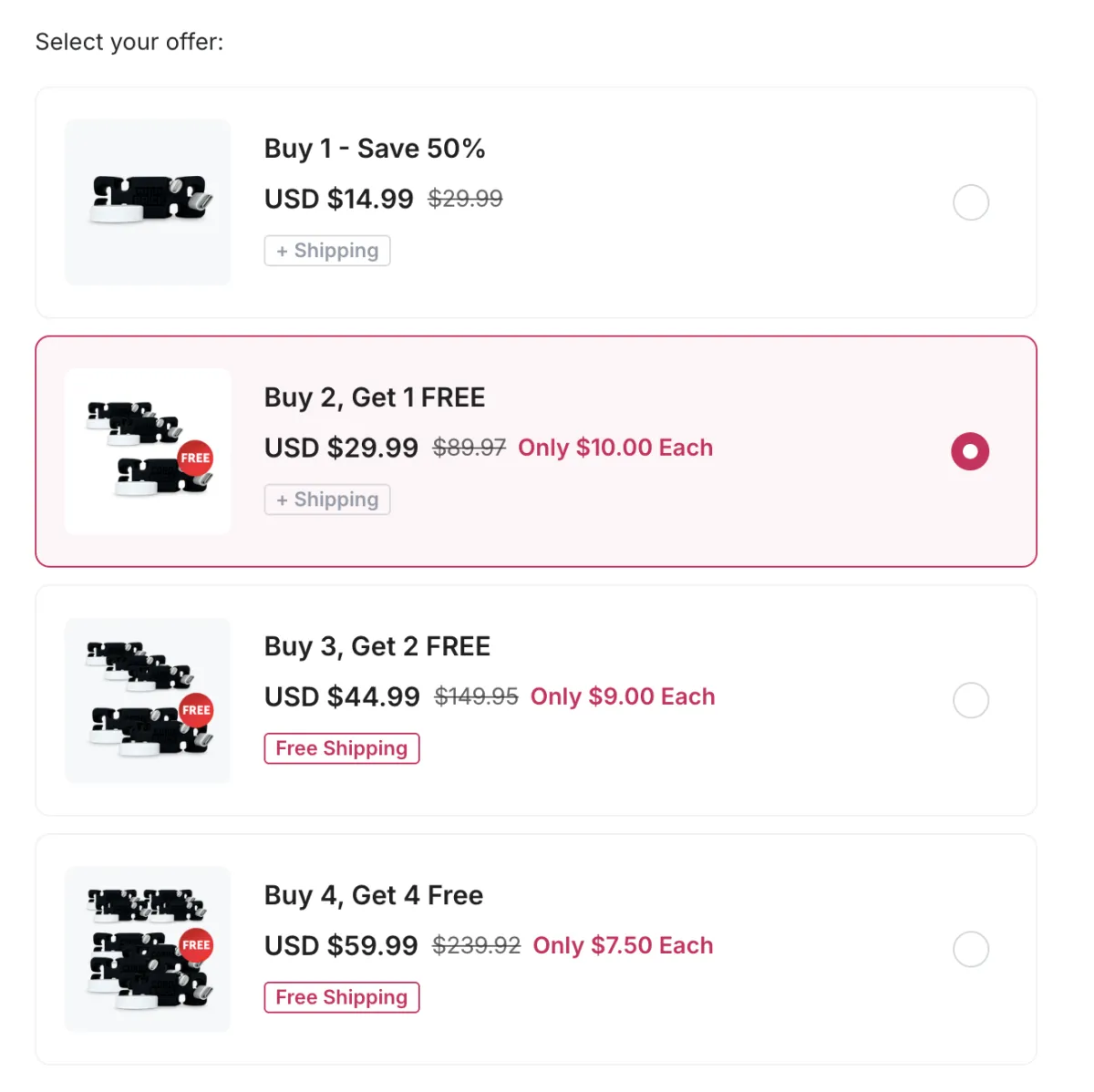
Task: Click the red FREE badge on Buy 4 image
Action: pyautogui.click(x=196, y=945)
